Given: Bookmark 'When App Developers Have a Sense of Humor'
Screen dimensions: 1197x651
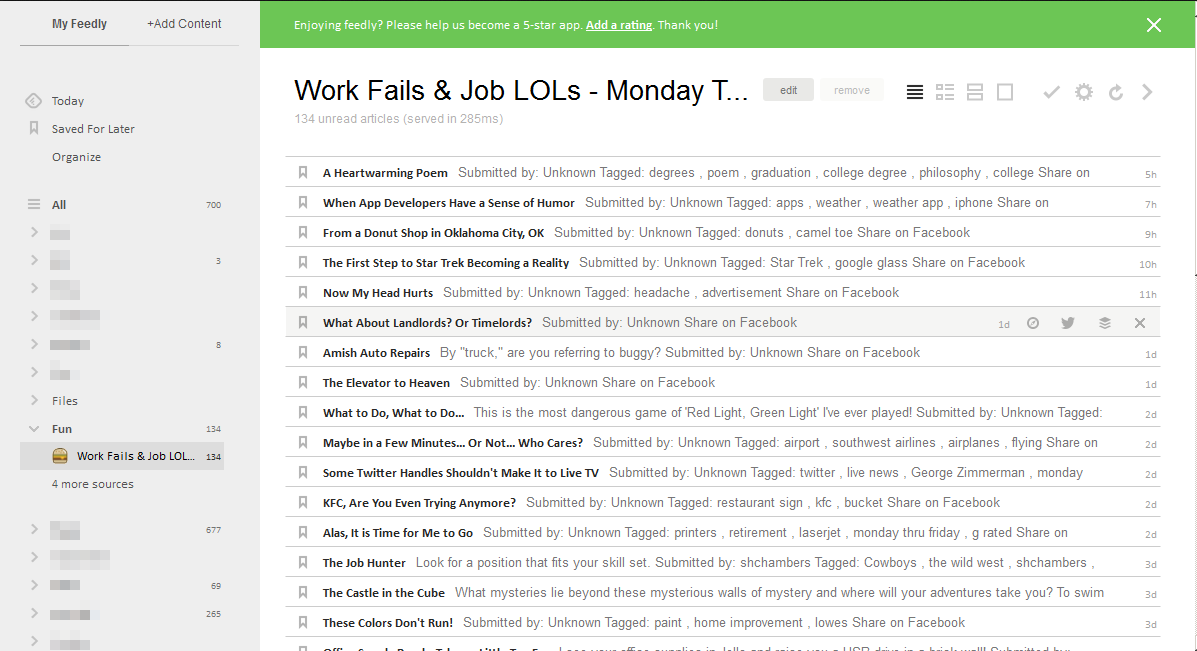Looking at the screenshot, I should pyautogui.click(x=303, y=202).
